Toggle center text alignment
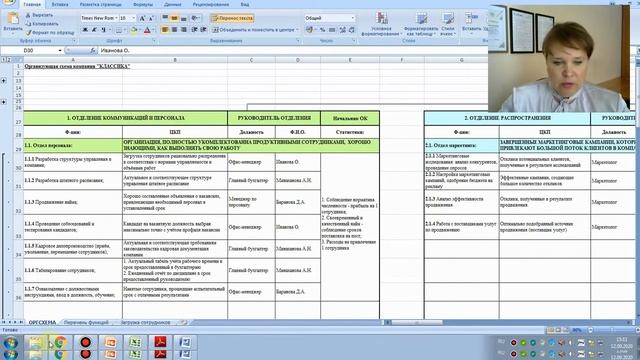This screenshot has height=360, width=640. 174,30
